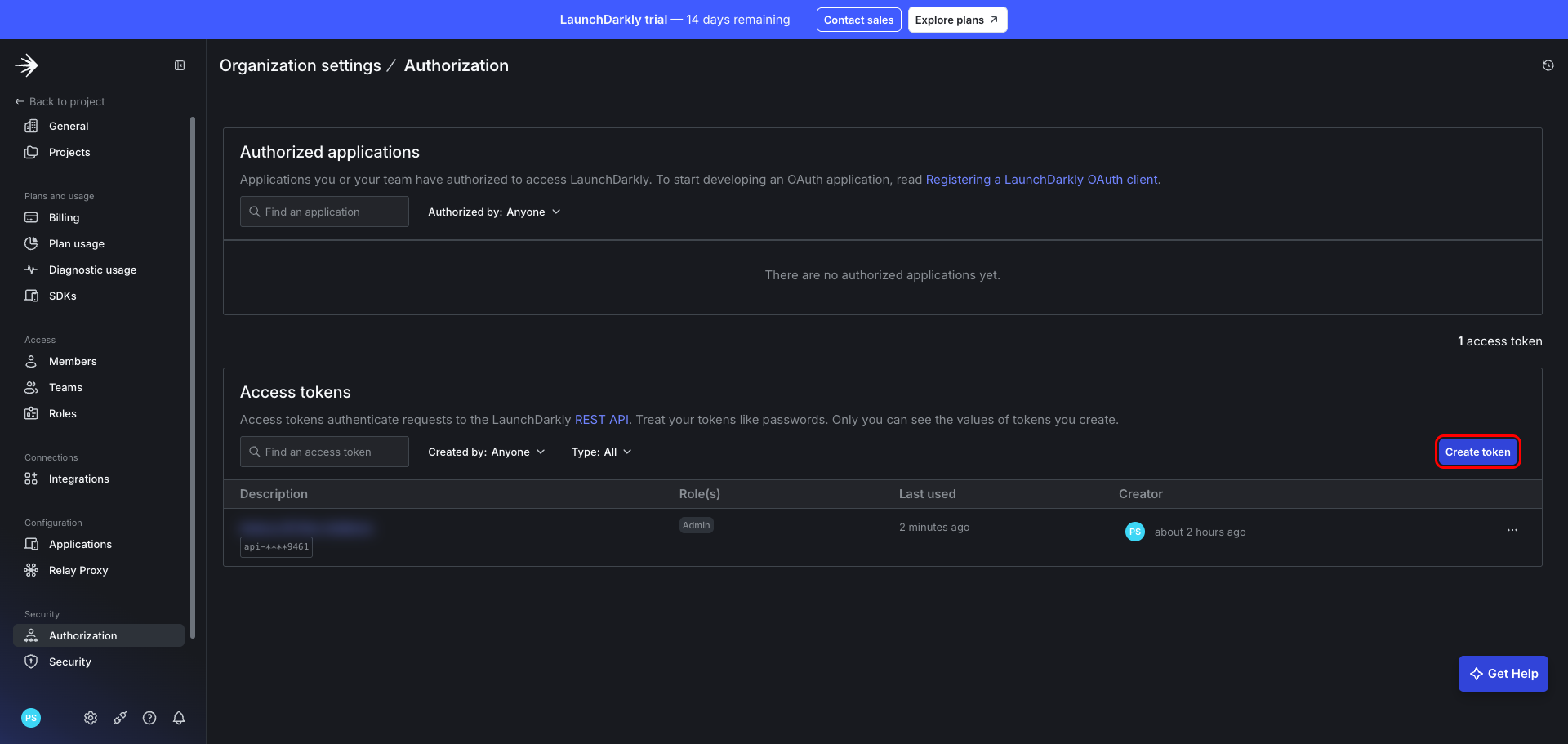Click the Plan usage pie chart icon

tap(31, 243)
